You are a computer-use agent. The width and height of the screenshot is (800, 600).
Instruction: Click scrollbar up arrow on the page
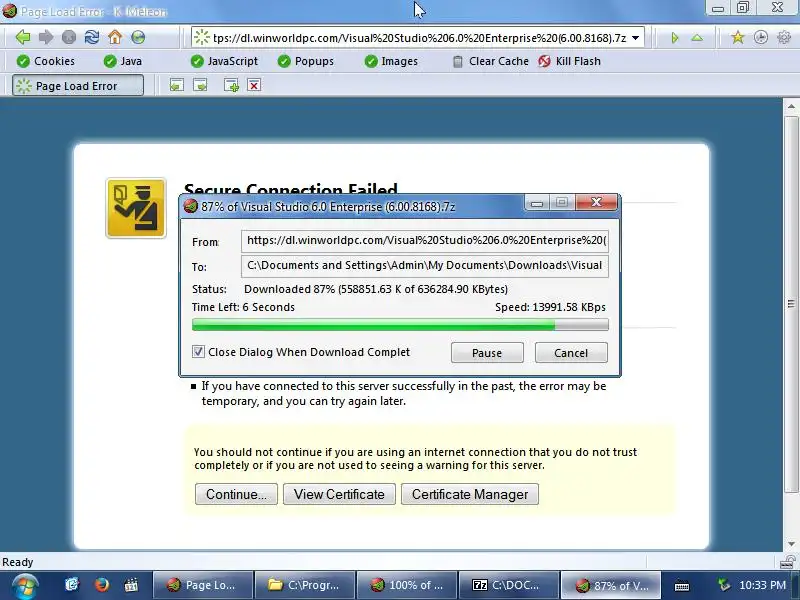coord(791,107)
